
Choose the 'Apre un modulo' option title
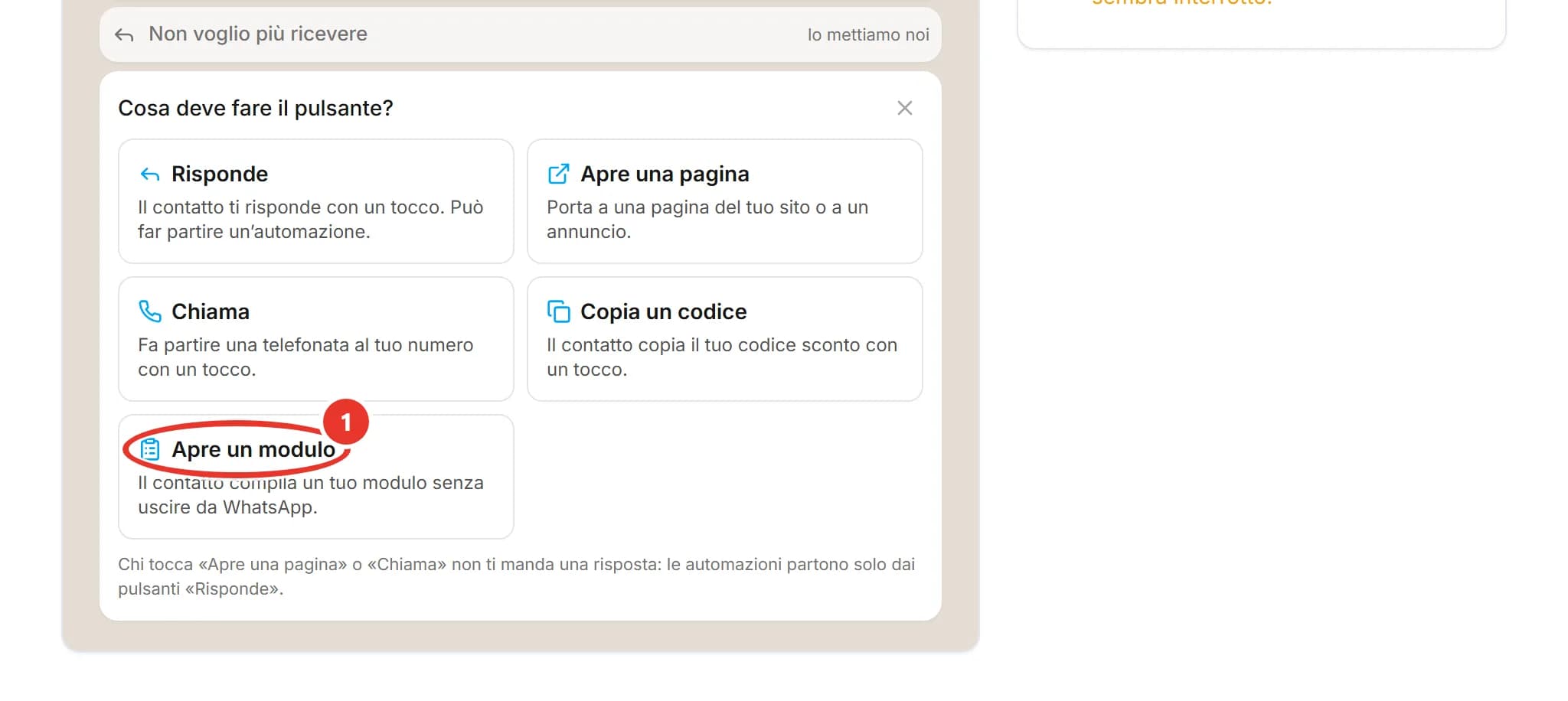coord(253,449)
